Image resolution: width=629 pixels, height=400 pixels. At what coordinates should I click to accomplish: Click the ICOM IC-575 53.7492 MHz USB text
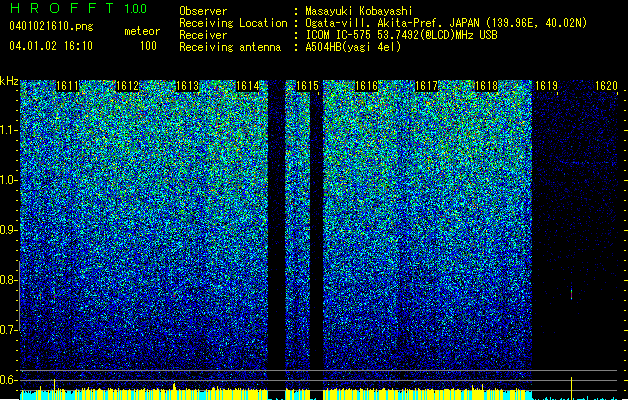click(x=402, y=35)
